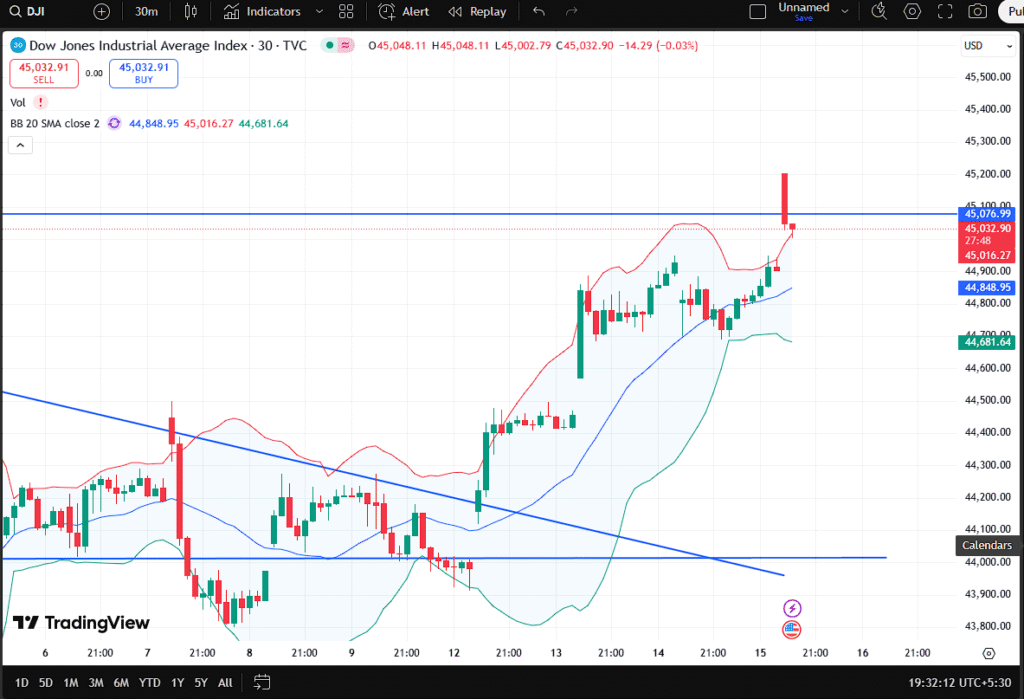Image resolution: width=1024 pixels, height=699 pixels.
Task: Click the SELL 45,032.91 button
Action: 44,73
